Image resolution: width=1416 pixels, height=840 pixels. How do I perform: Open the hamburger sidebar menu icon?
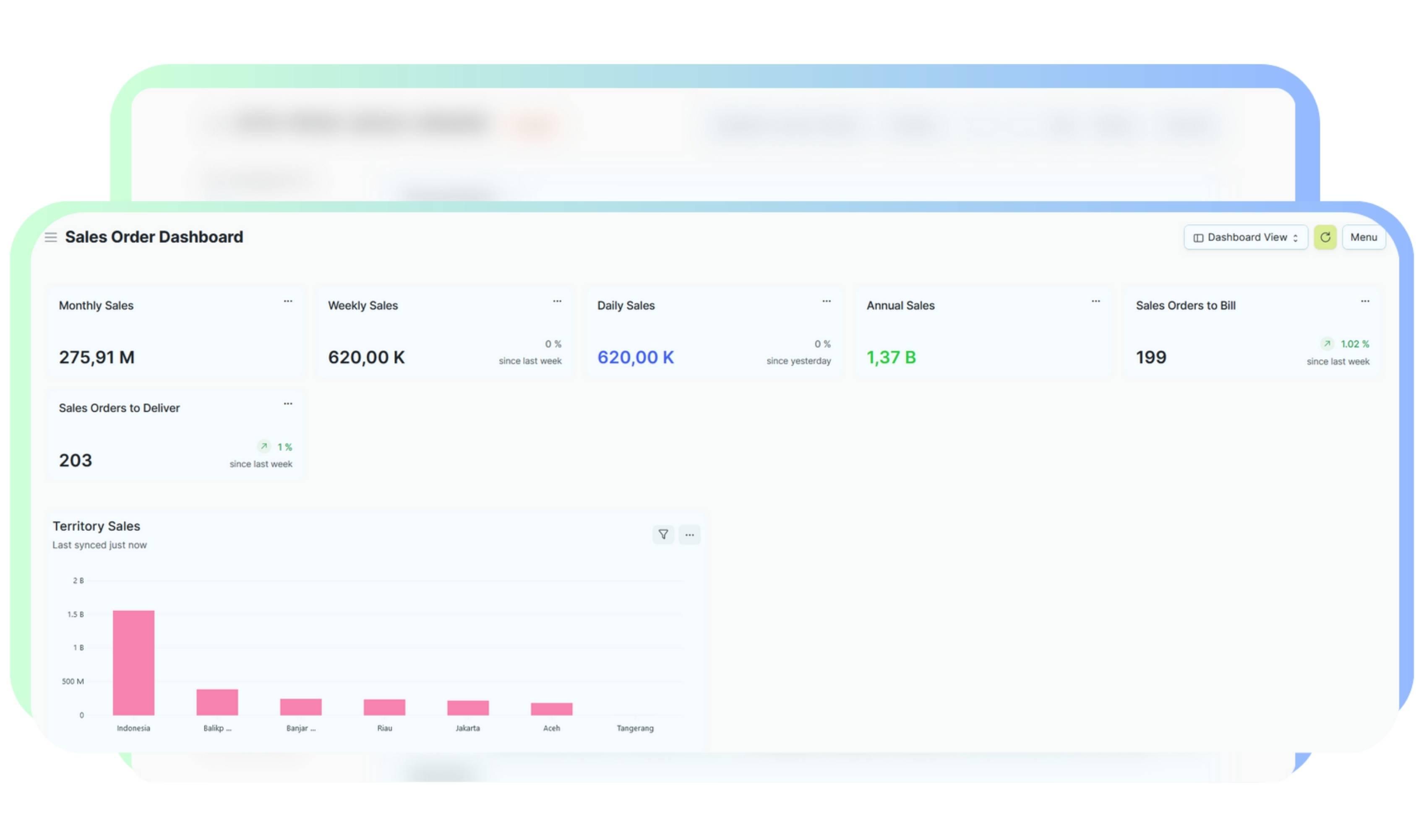(50, 237)
